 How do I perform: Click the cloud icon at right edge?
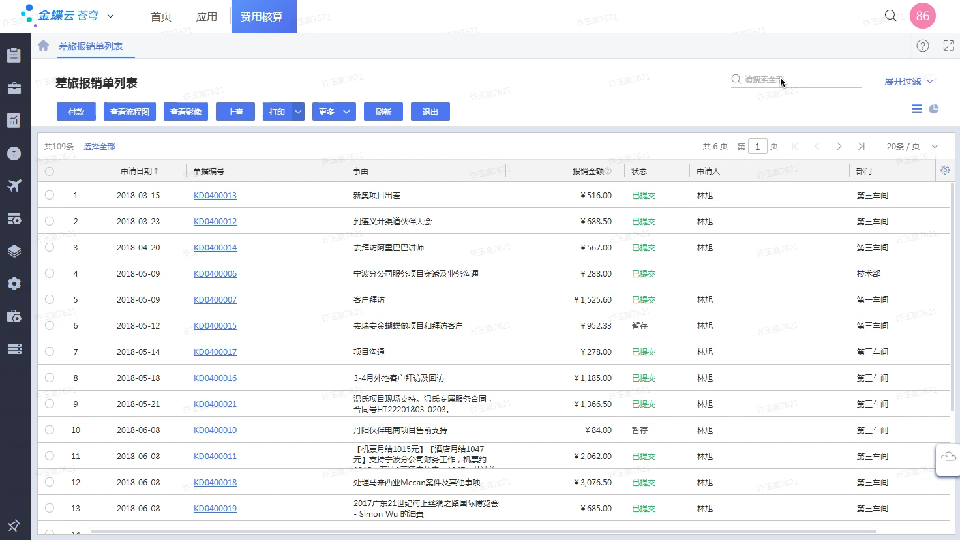pos(948,457)
